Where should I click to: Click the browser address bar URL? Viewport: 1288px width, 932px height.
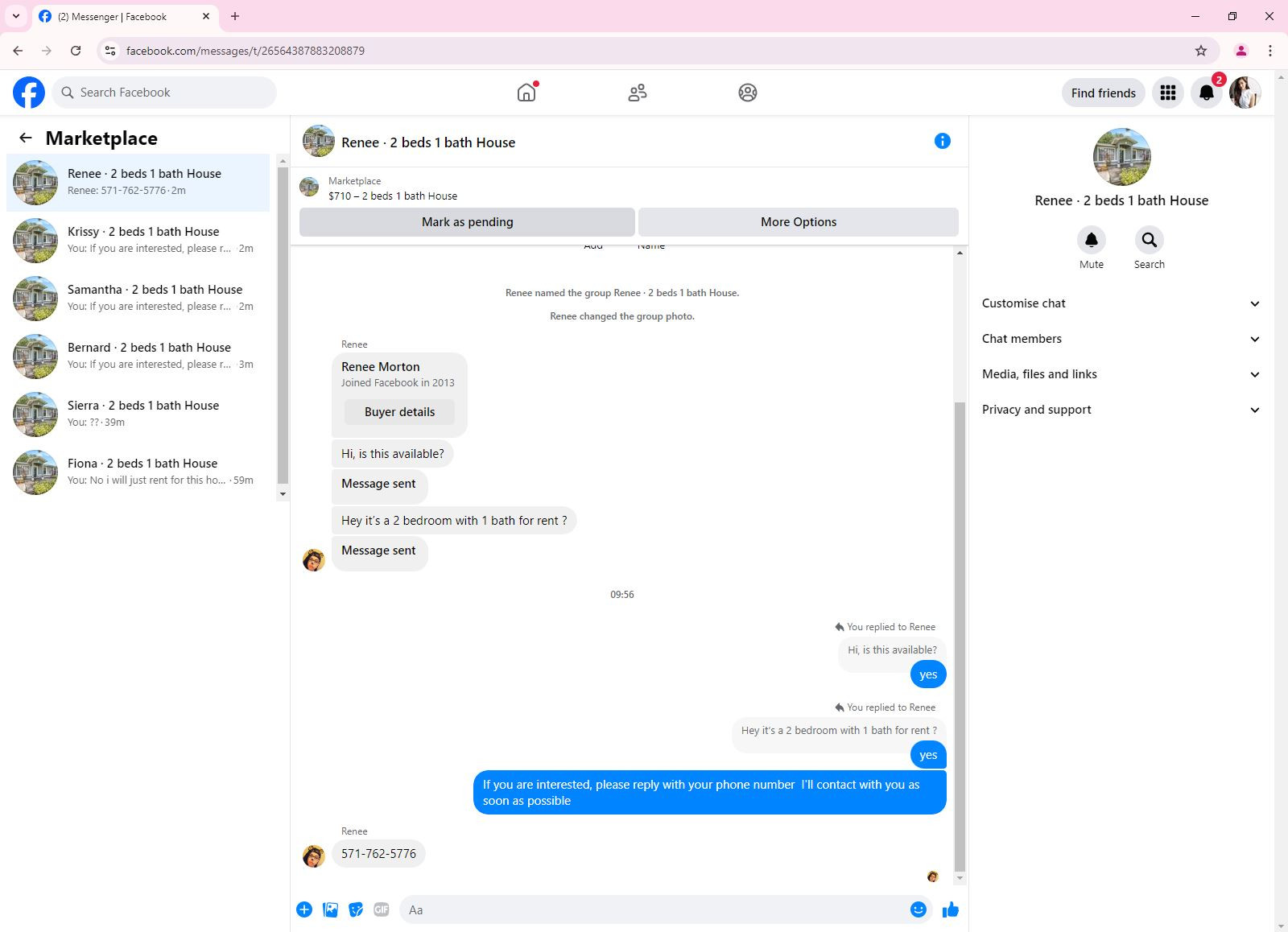point(246,51)
